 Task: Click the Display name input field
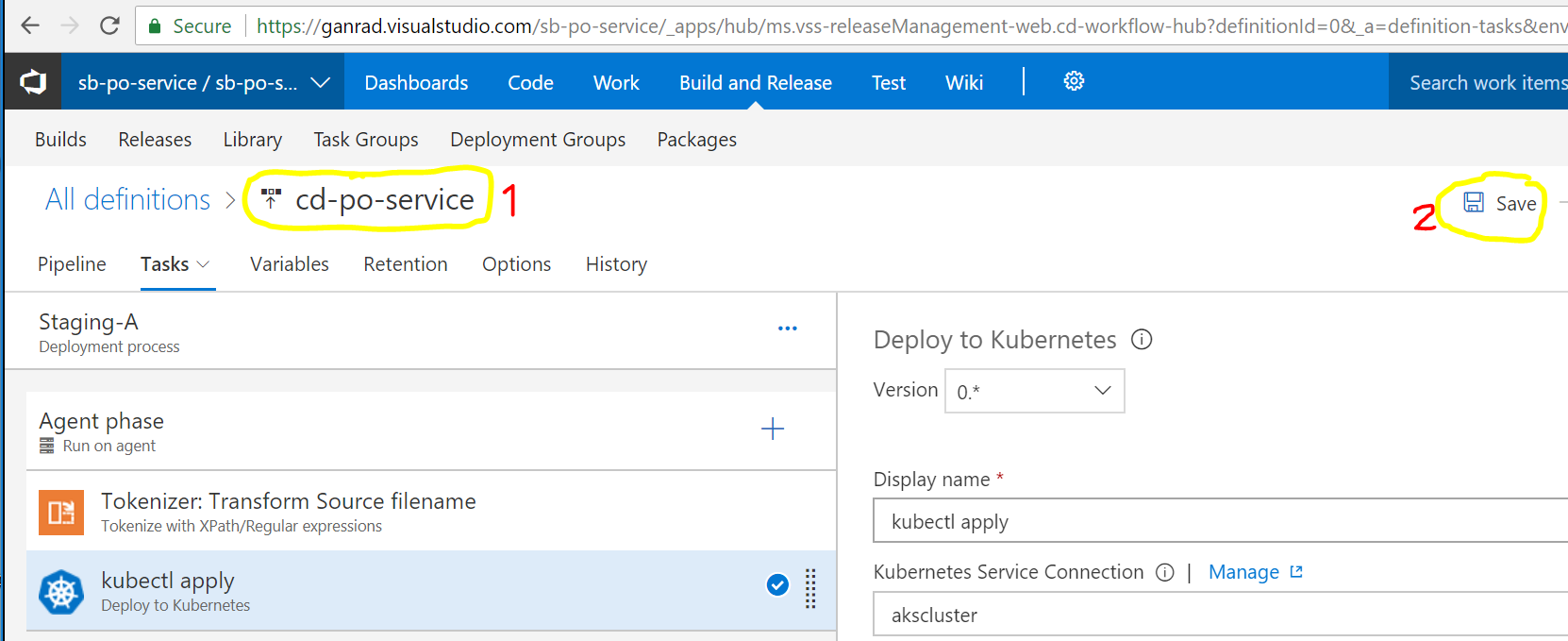pos(1217,522)
